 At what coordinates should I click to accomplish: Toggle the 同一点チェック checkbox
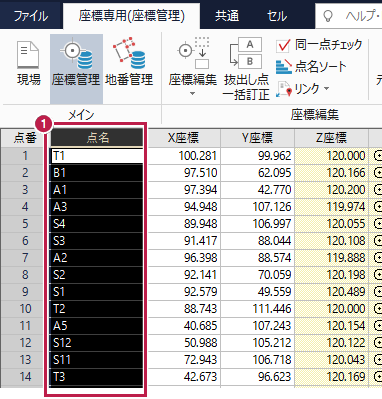click(283, 45)
